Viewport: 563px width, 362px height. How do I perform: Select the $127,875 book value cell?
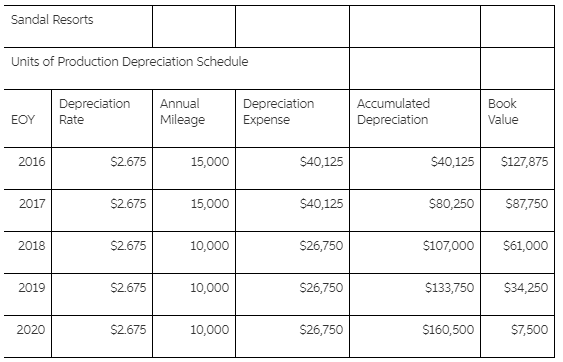point(517,168)
